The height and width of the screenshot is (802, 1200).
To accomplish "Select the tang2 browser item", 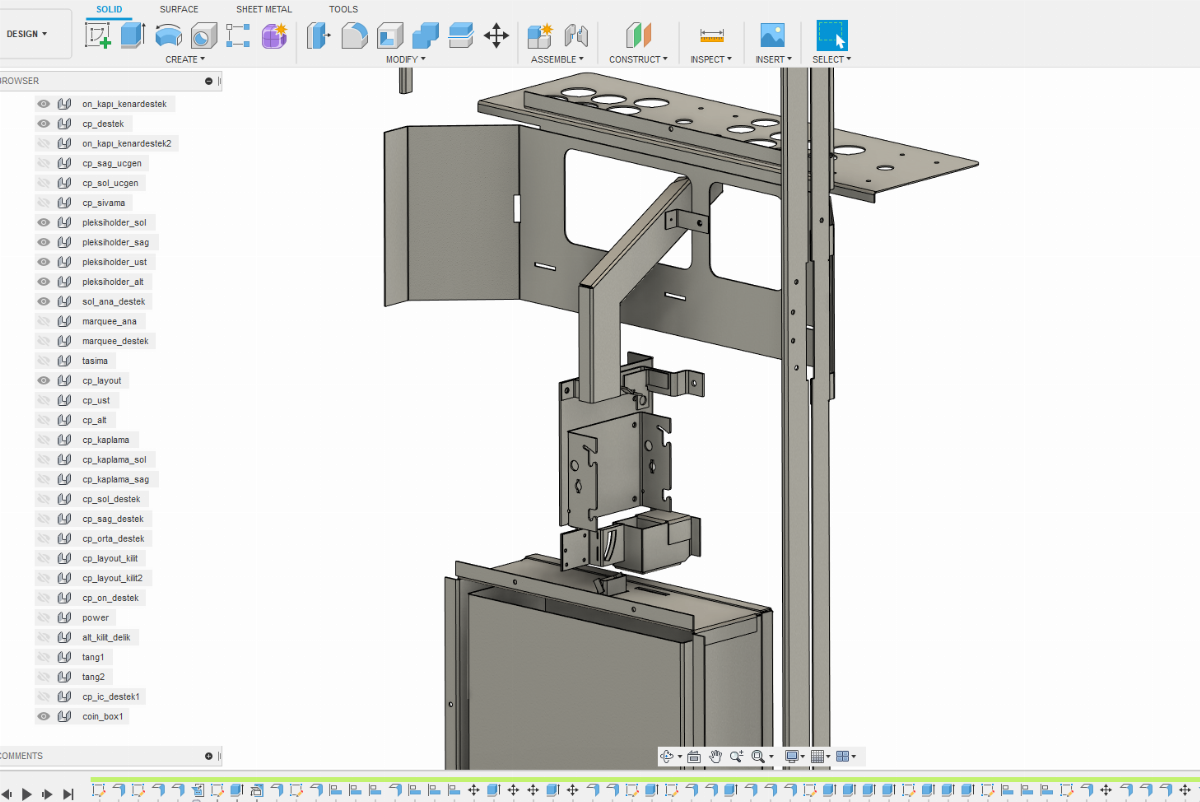I will click(93, 677).
